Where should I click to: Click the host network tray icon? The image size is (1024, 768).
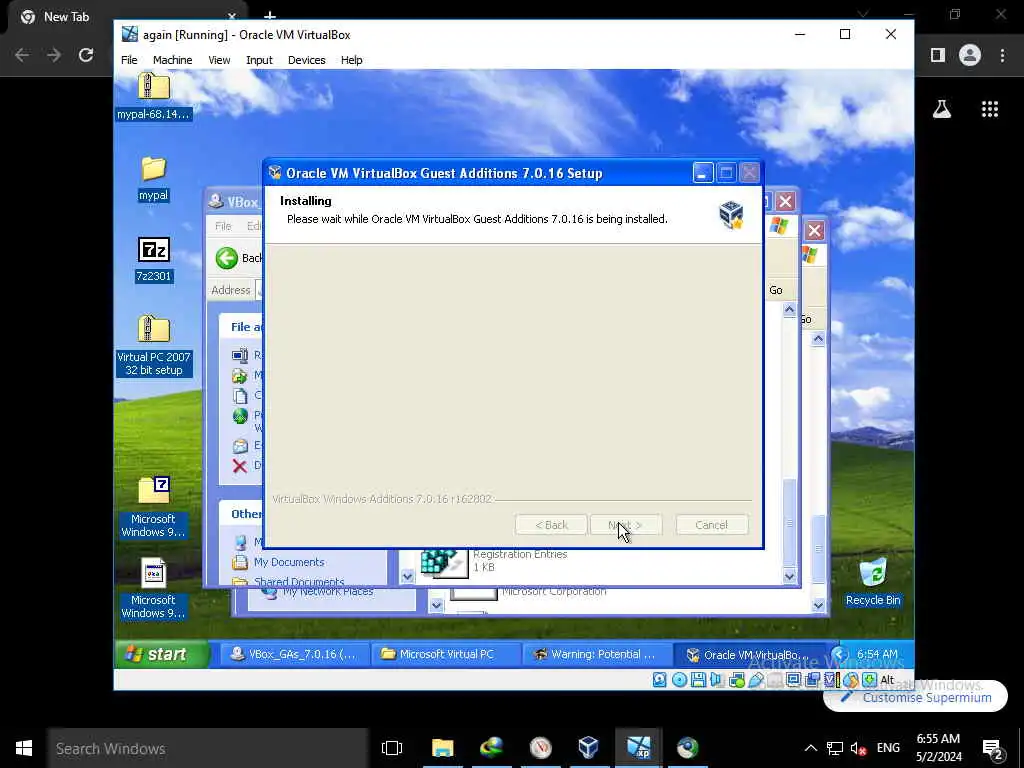click(834, 748)
